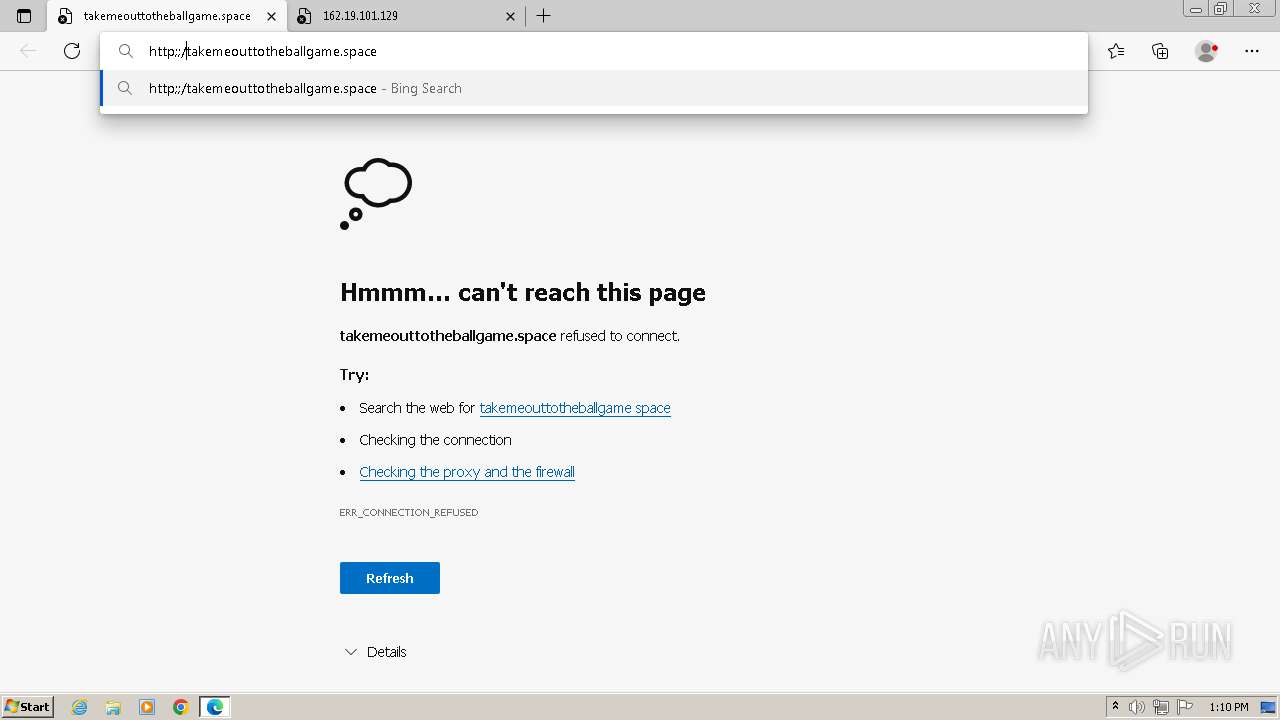
Task: Switch to takemeouttotheballgame.space tab
Action: 167,16
